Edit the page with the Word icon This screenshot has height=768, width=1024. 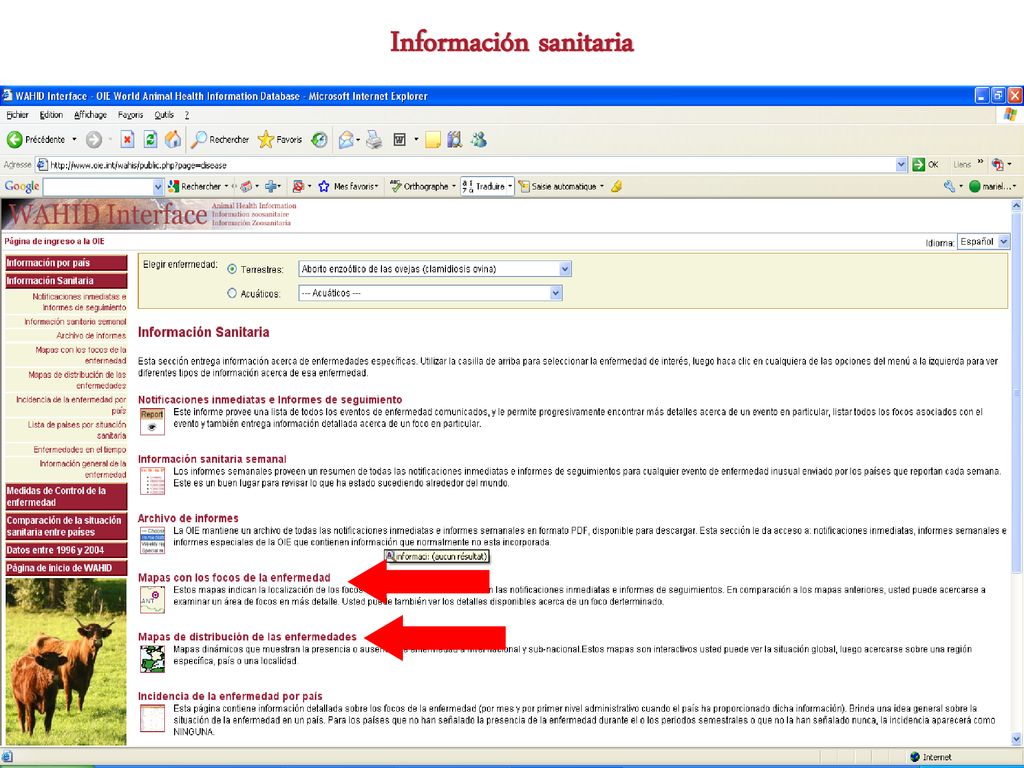click(400, 139)
